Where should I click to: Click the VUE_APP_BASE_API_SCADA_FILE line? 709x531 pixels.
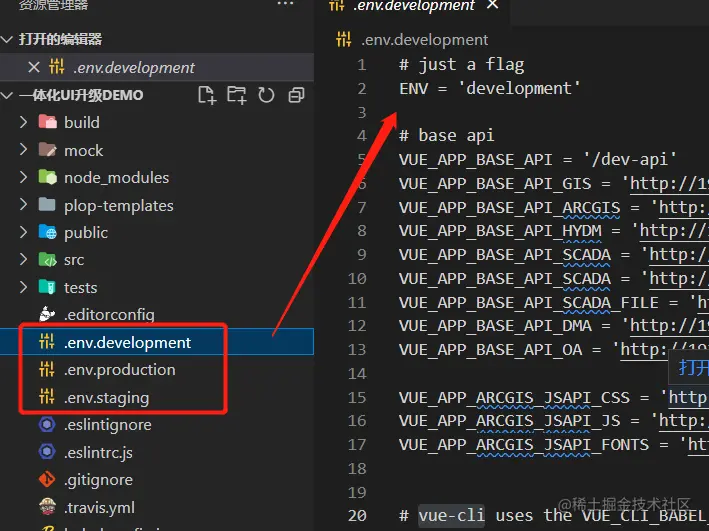click(554, 302)
